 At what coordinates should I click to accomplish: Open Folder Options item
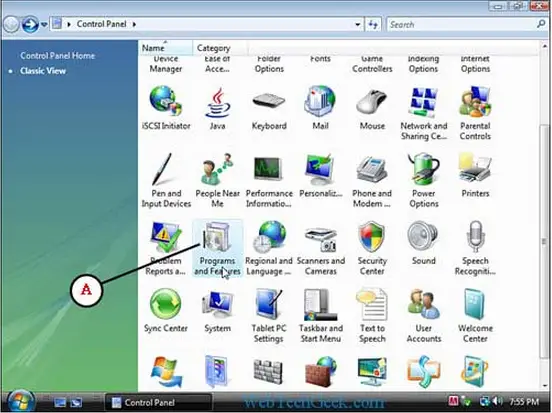(x=269, y=64)
